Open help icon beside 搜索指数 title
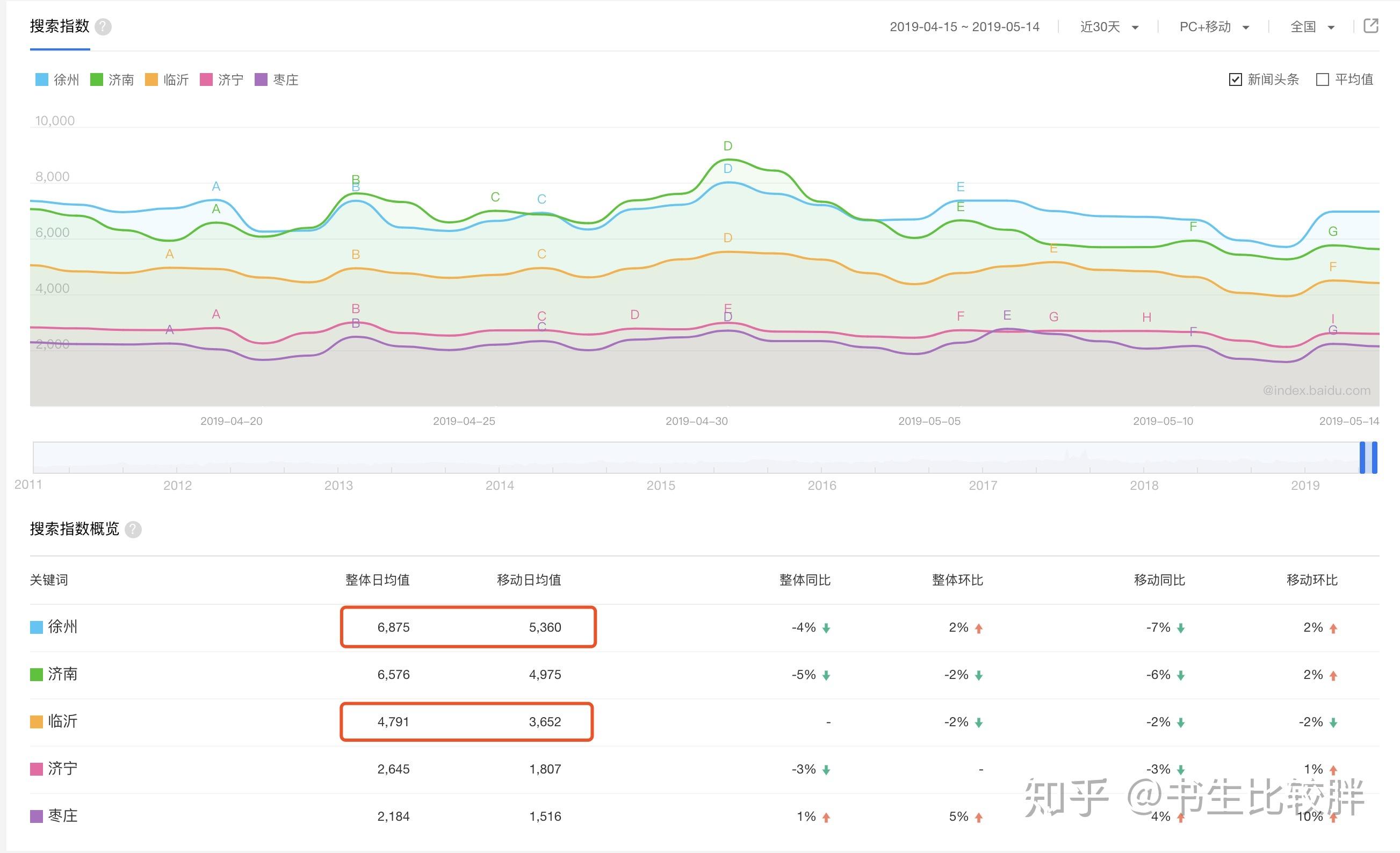The width and height of the screenshot is (1400, 853). point(103,27)
